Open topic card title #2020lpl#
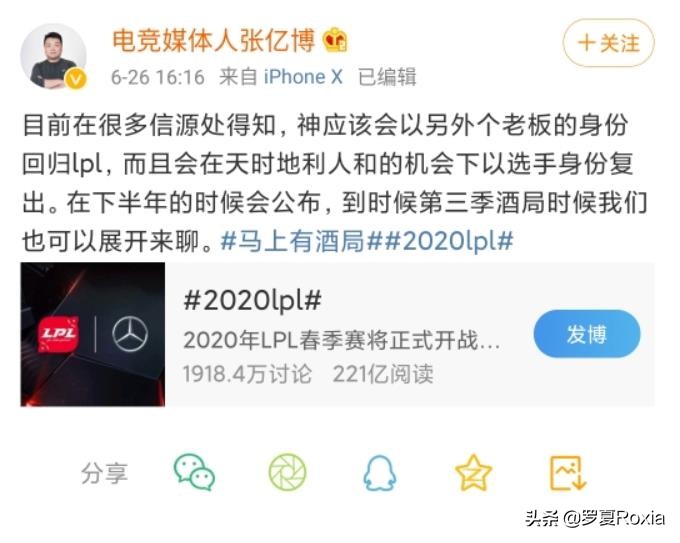680x543 pixels. pos(252,300)
